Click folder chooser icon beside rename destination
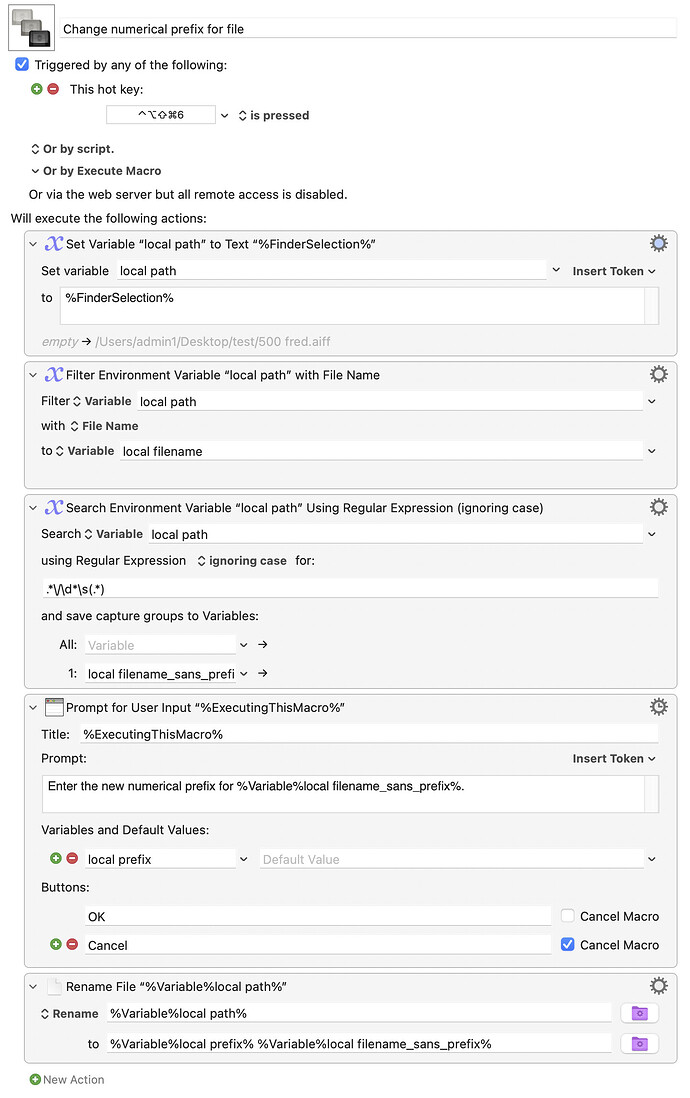This screenshot has height=1098, width=690. coord(639,1043)
